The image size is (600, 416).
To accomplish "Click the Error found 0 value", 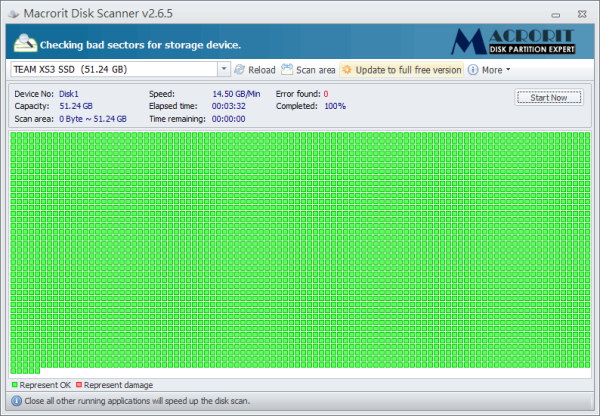I will point(326,94).
